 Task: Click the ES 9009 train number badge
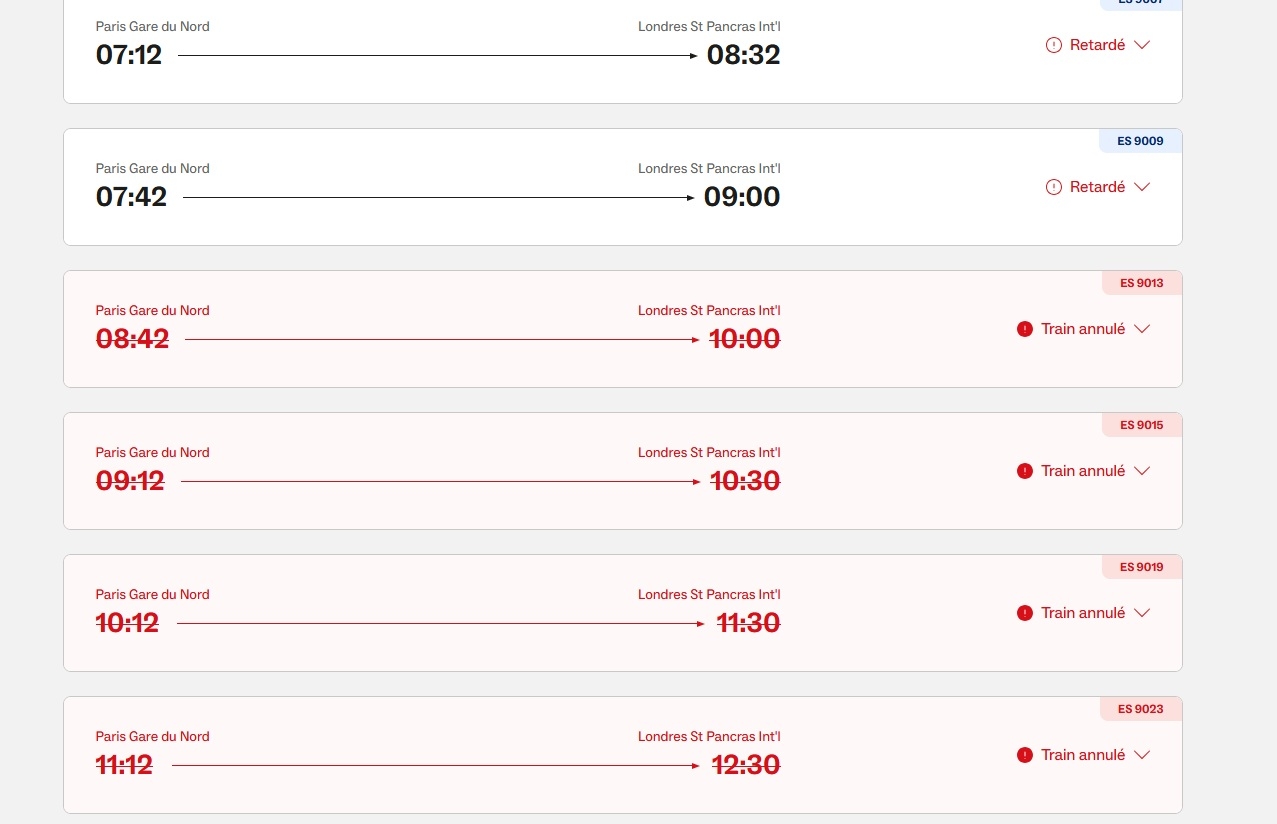point(1141,141)
